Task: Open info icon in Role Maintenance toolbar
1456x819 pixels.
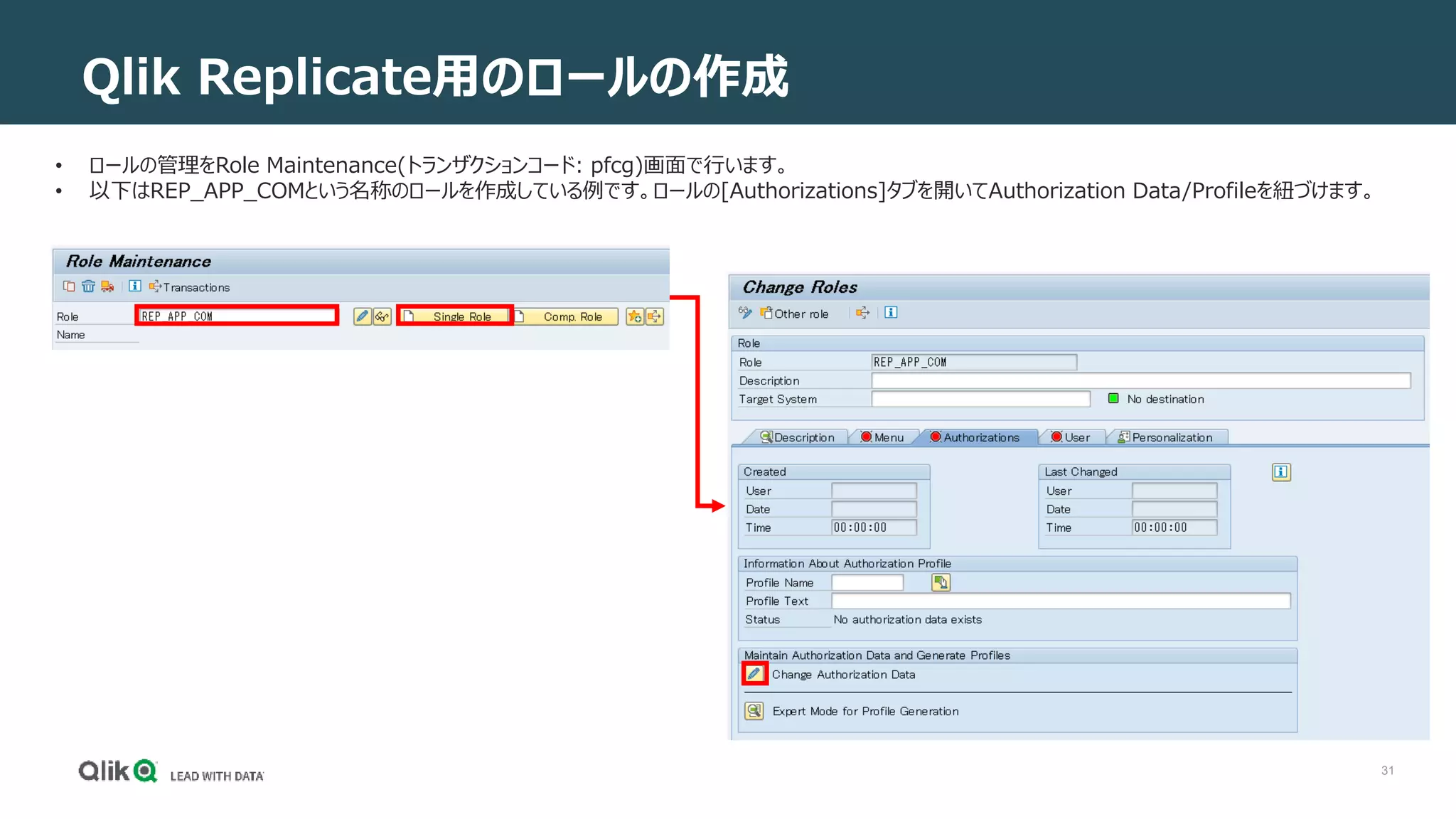Action: 135,287
